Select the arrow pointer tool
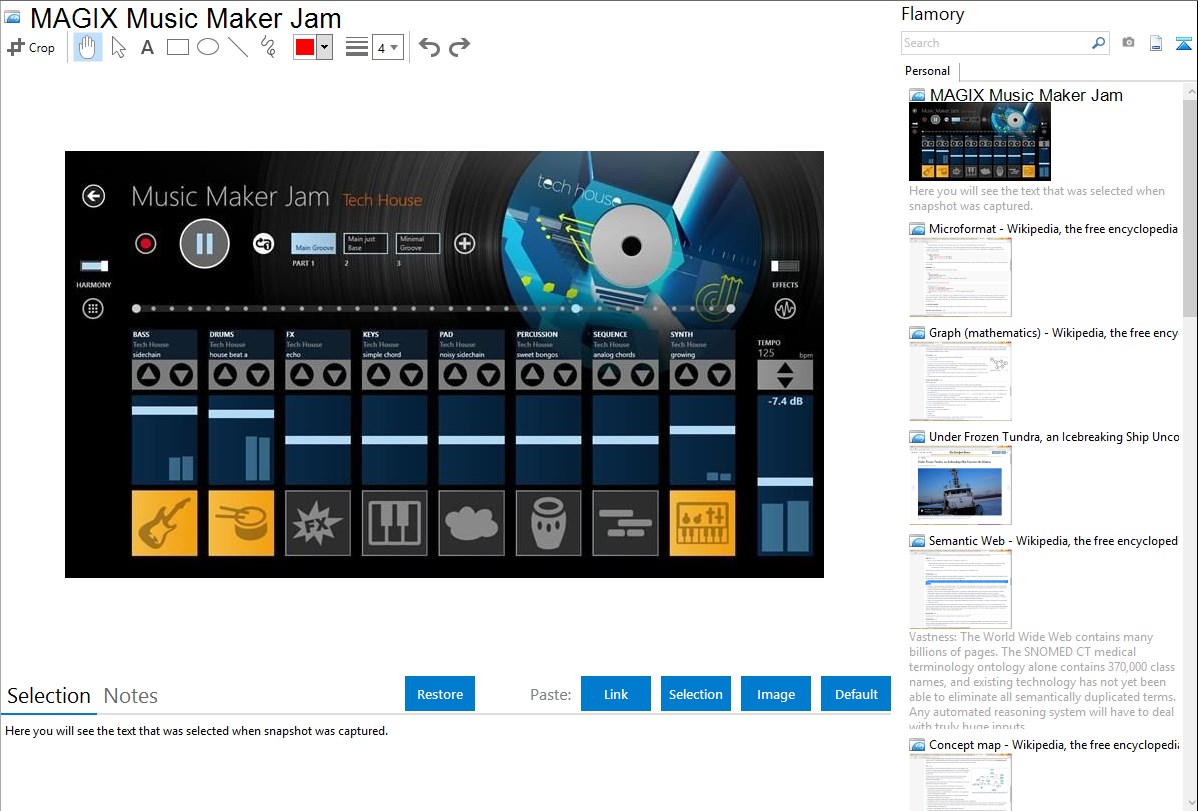The image size is (1198, 811). point(118,47)
